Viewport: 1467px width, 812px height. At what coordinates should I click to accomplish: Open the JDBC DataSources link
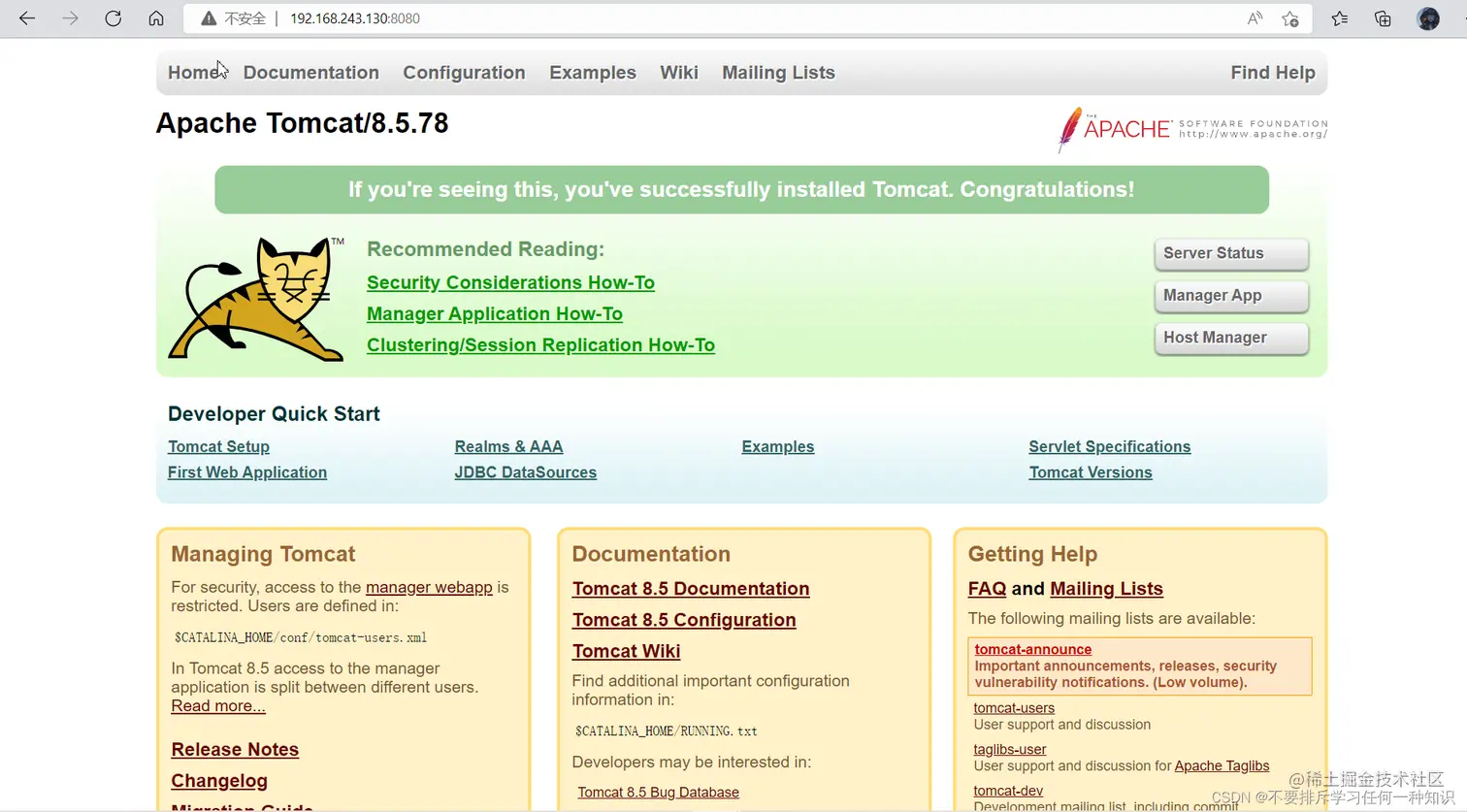tap(525, 472)
